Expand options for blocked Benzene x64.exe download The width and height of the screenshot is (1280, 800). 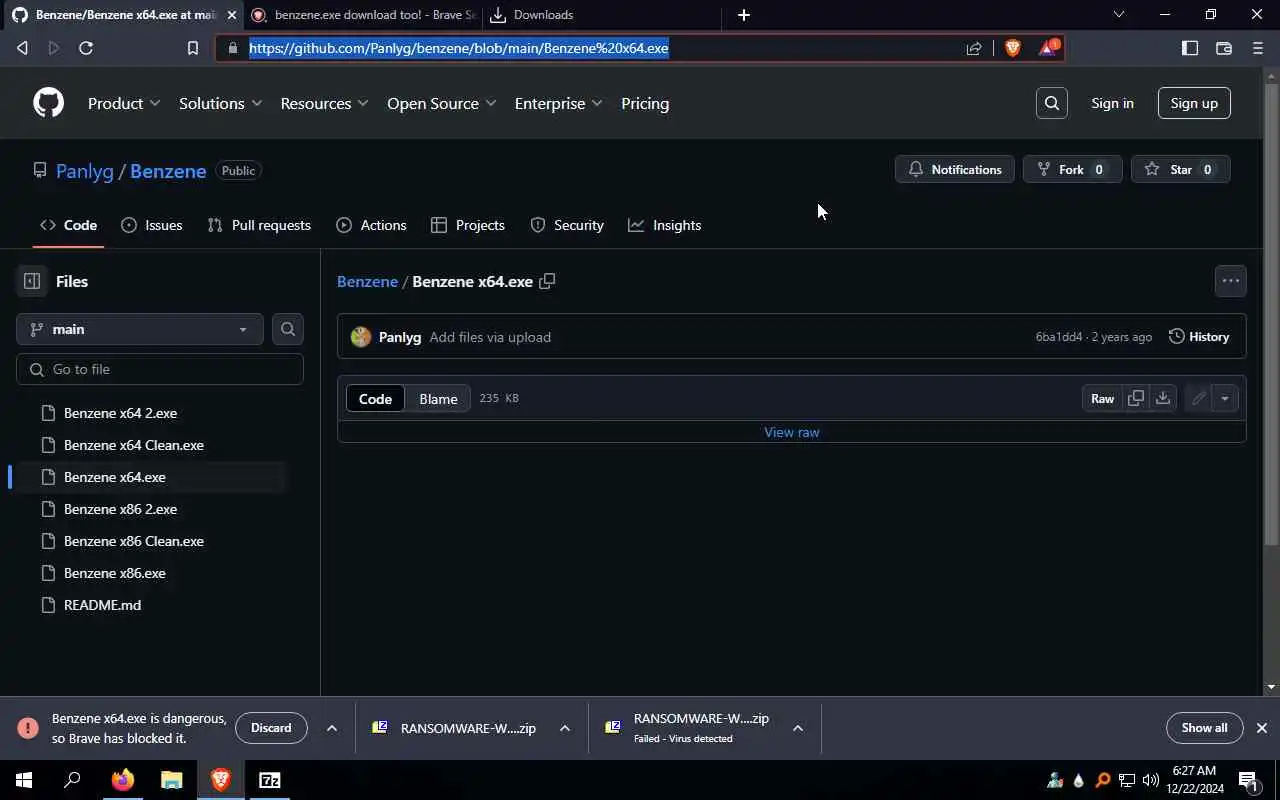tap(331, 728)
